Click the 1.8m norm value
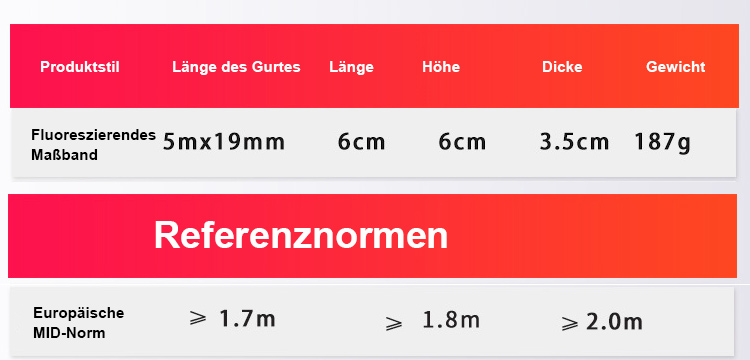Screen dimensions: 750x360 (451, 320)
